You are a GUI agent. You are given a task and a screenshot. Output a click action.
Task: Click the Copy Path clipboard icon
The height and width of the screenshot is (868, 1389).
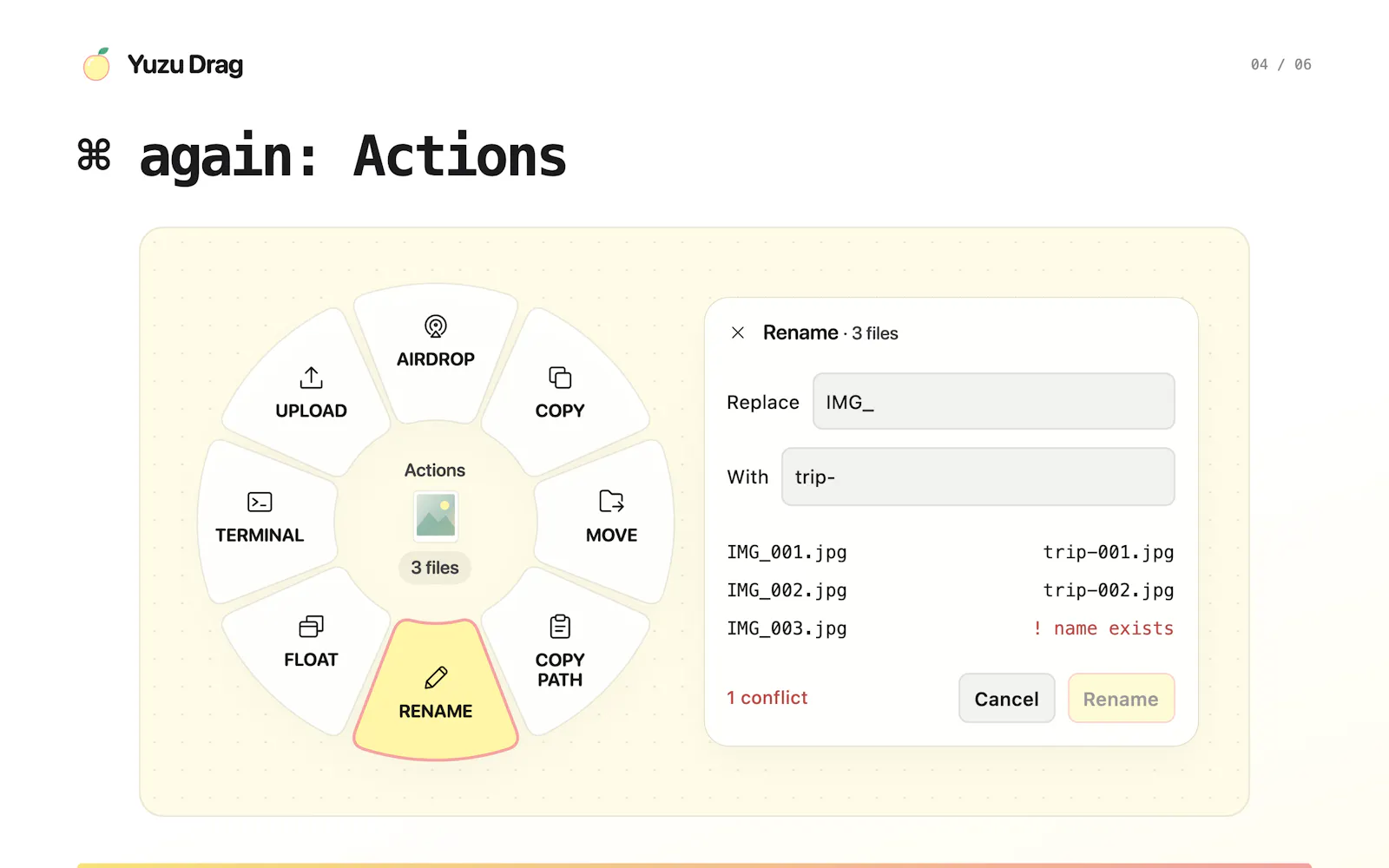[x=560, y=626]
